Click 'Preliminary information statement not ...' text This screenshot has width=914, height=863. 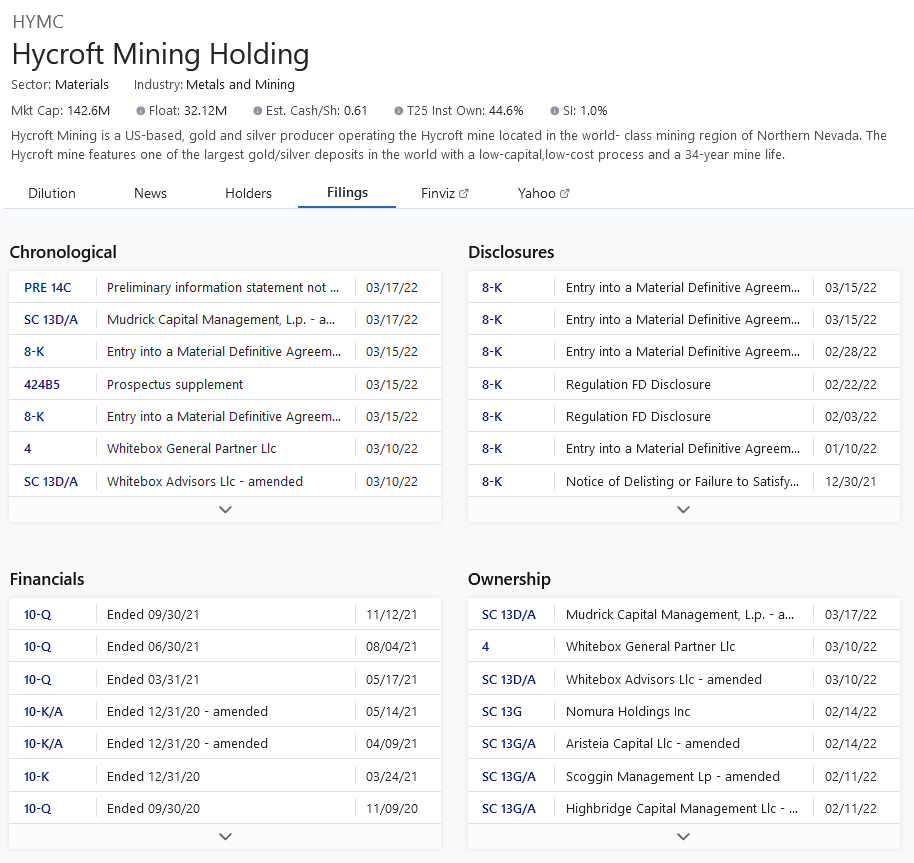click(x=223, y=288)
